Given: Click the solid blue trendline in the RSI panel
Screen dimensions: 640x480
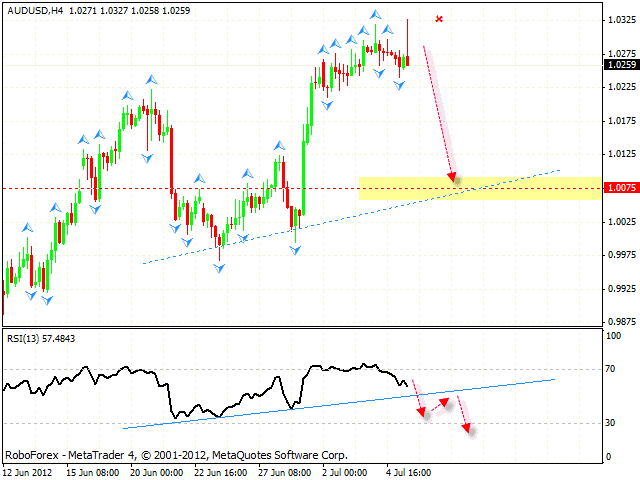Looking at the screenshot, I should pos(300,408).
